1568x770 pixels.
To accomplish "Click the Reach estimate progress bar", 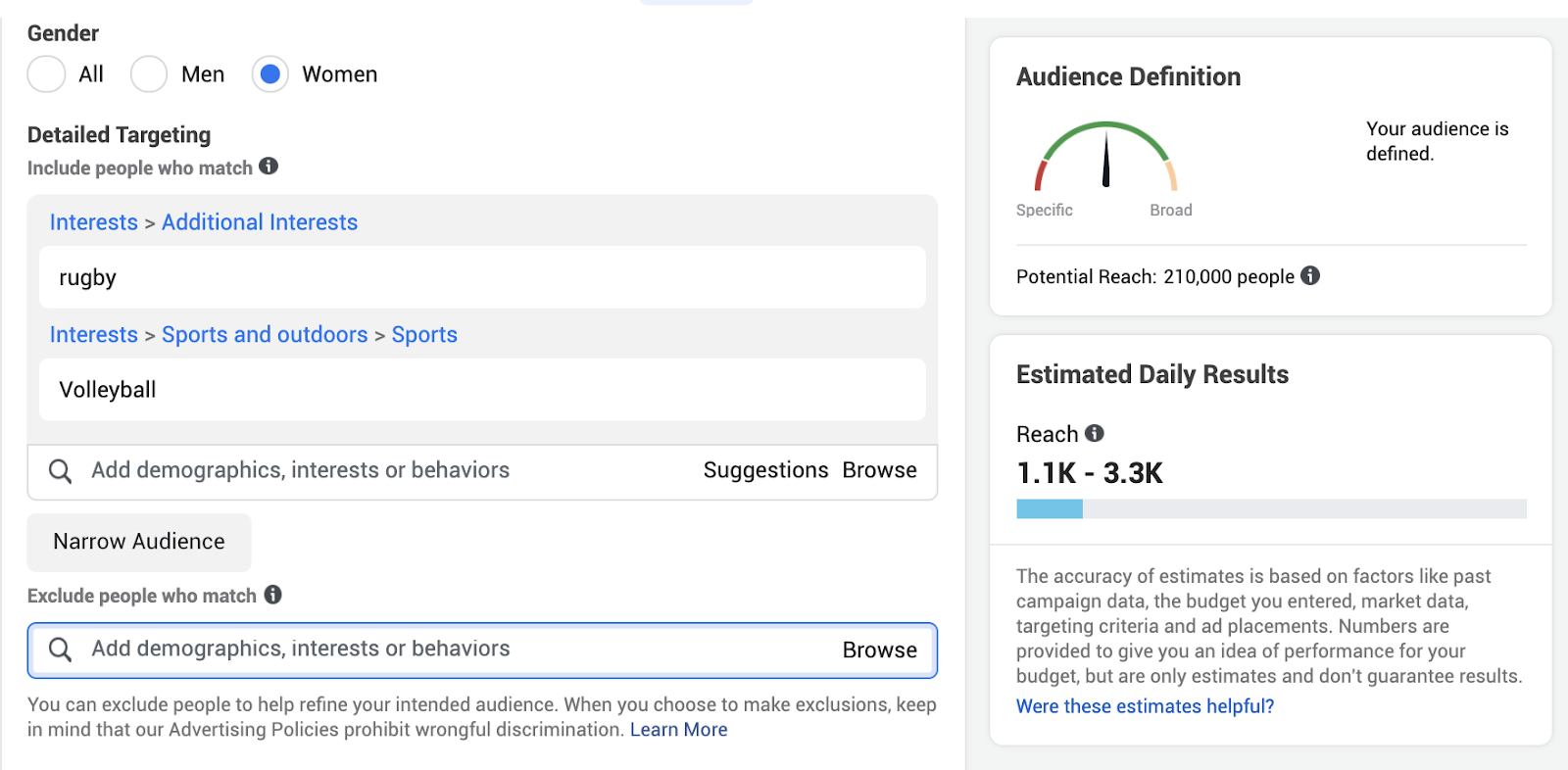I will 1271,508.
